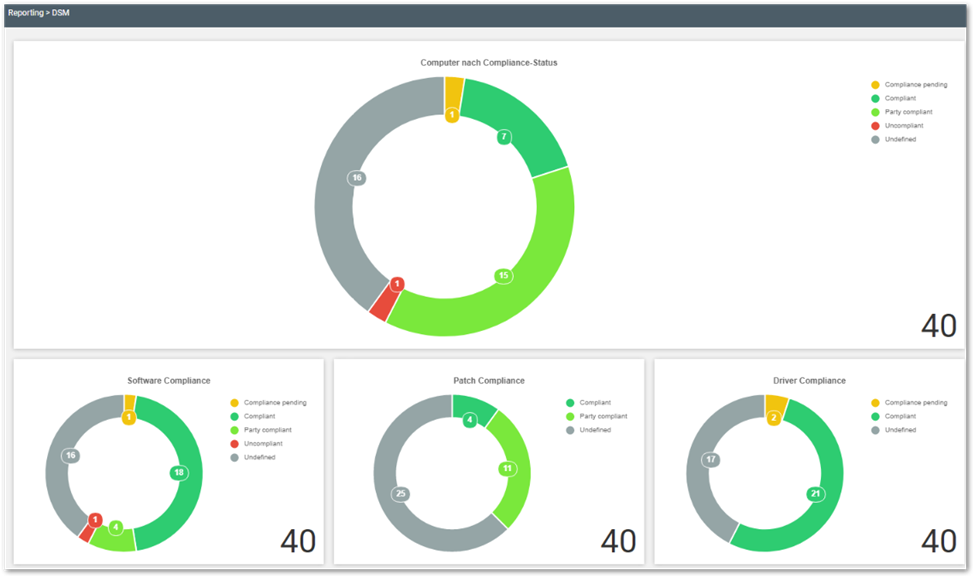Select the dark green segment labeled 7

pos(519,120)
